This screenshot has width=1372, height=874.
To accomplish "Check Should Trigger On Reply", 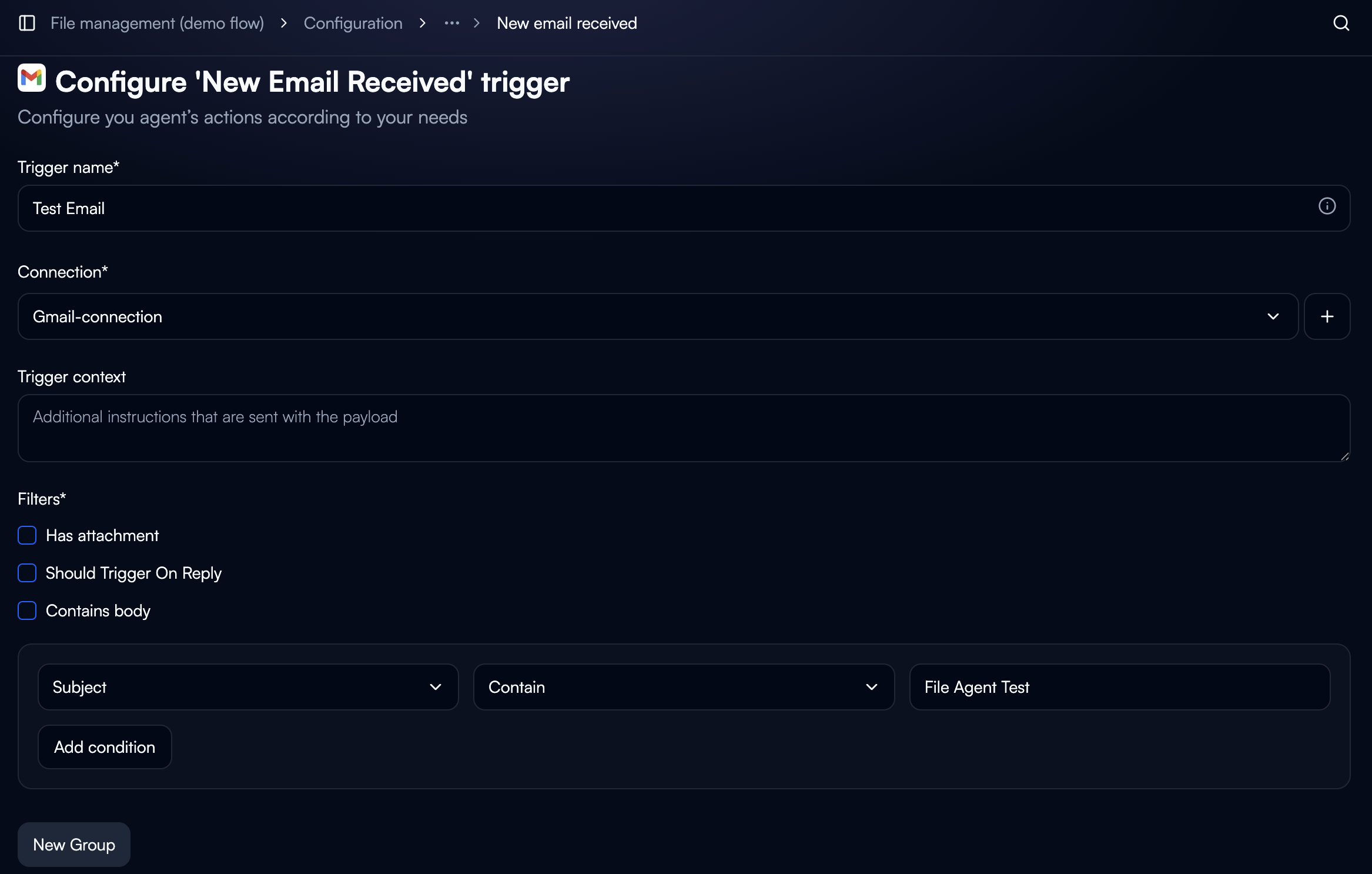I will [x=27, y=573].
